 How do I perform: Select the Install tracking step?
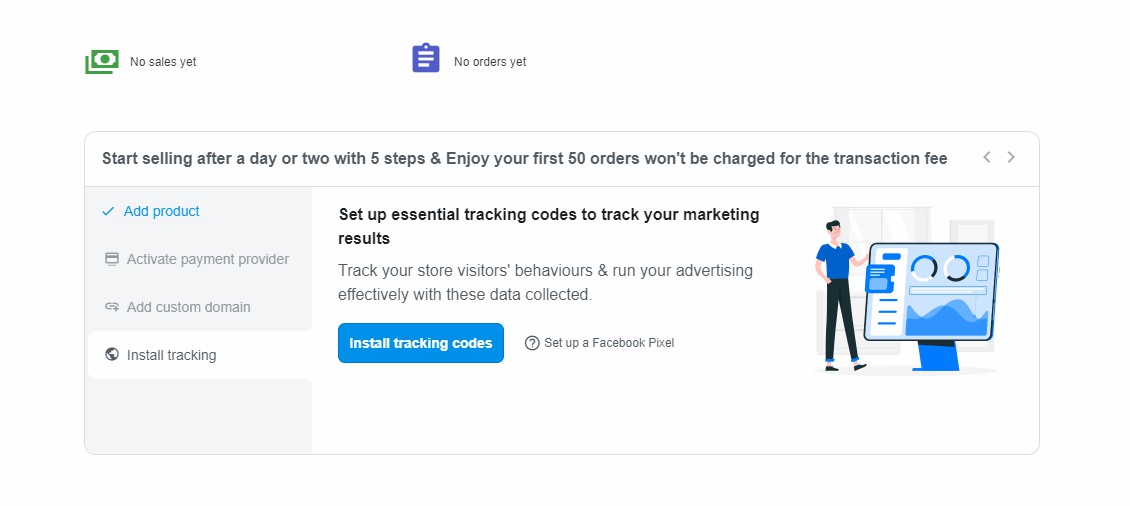(x=172, y=355)
